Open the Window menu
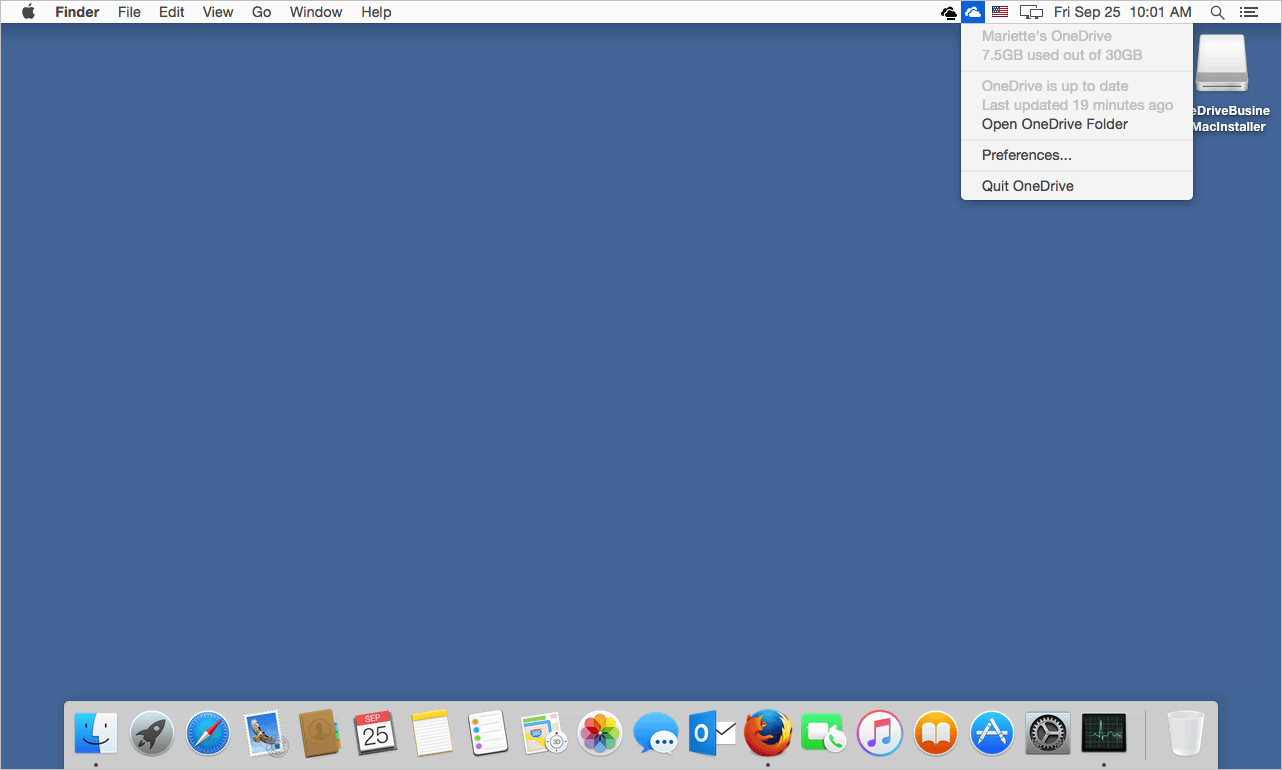 (316, 12)
